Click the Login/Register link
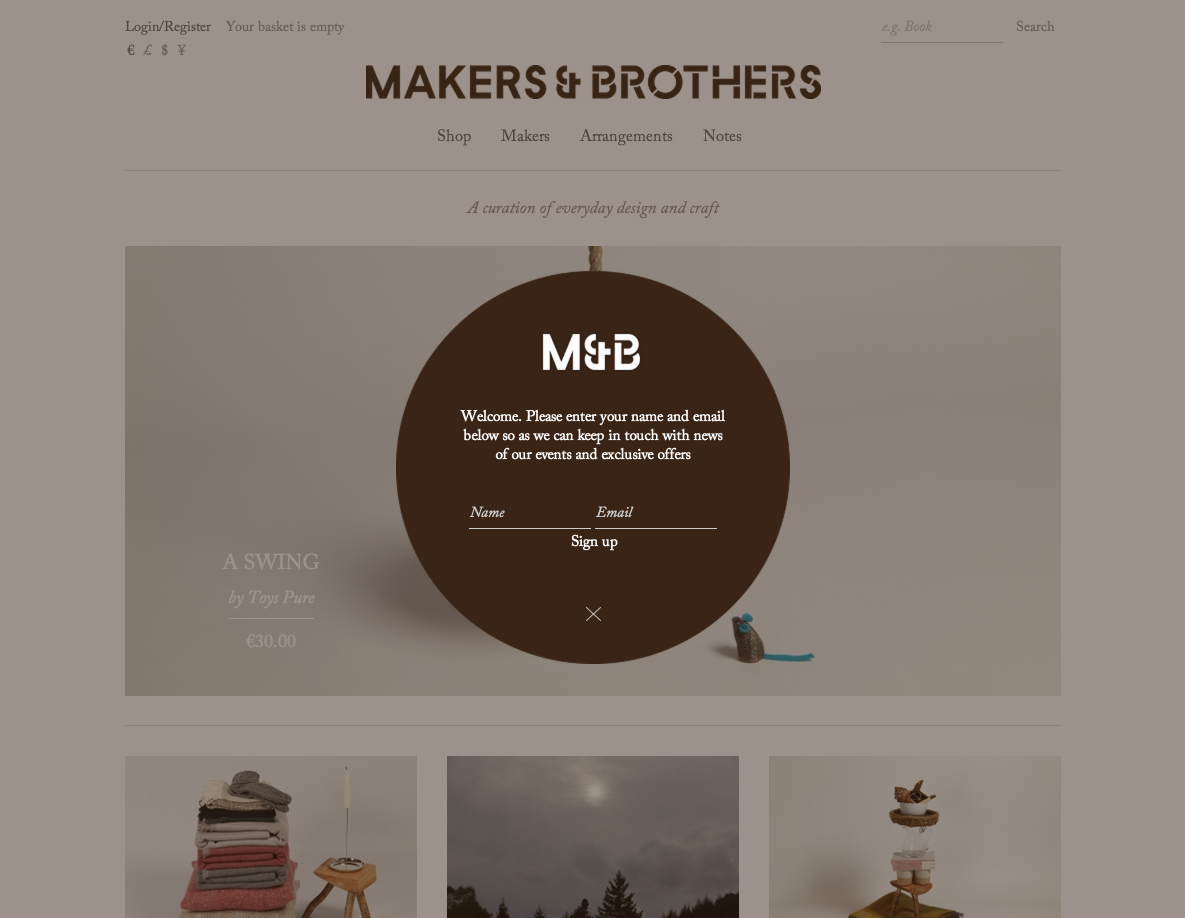The width and height of the screenshot is (1185, 918). (168, 27)
